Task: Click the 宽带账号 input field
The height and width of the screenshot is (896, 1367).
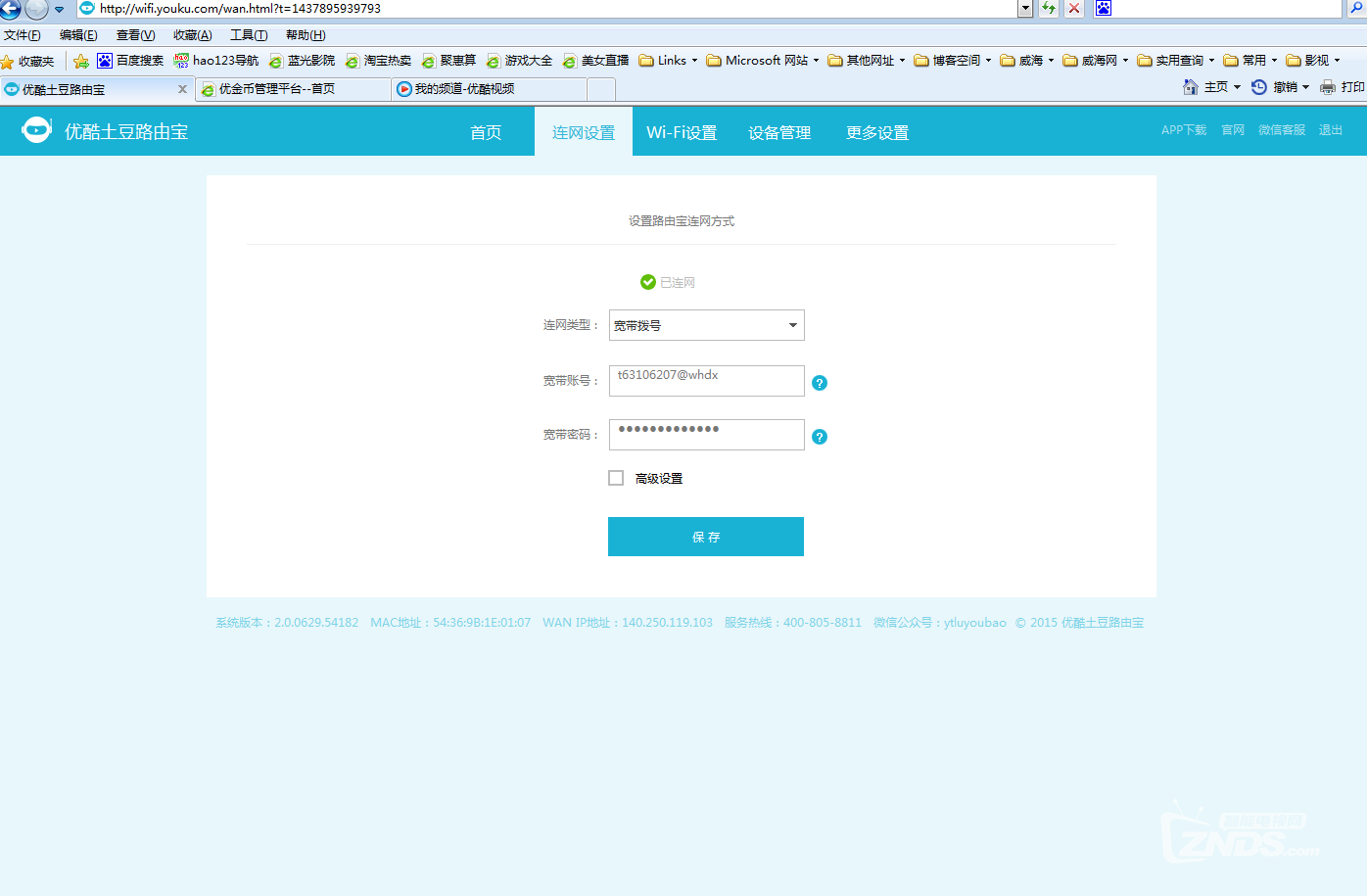Action: click(x=707, y=381)
